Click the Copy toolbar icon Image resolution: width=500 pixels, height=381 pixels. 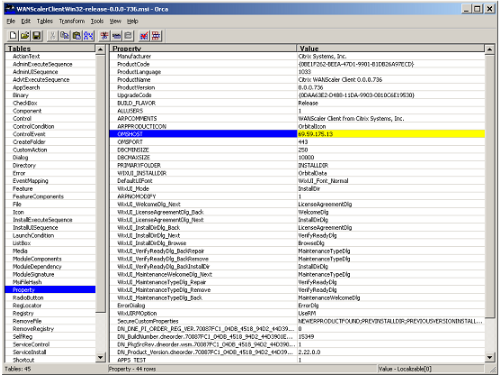[65, 36]
